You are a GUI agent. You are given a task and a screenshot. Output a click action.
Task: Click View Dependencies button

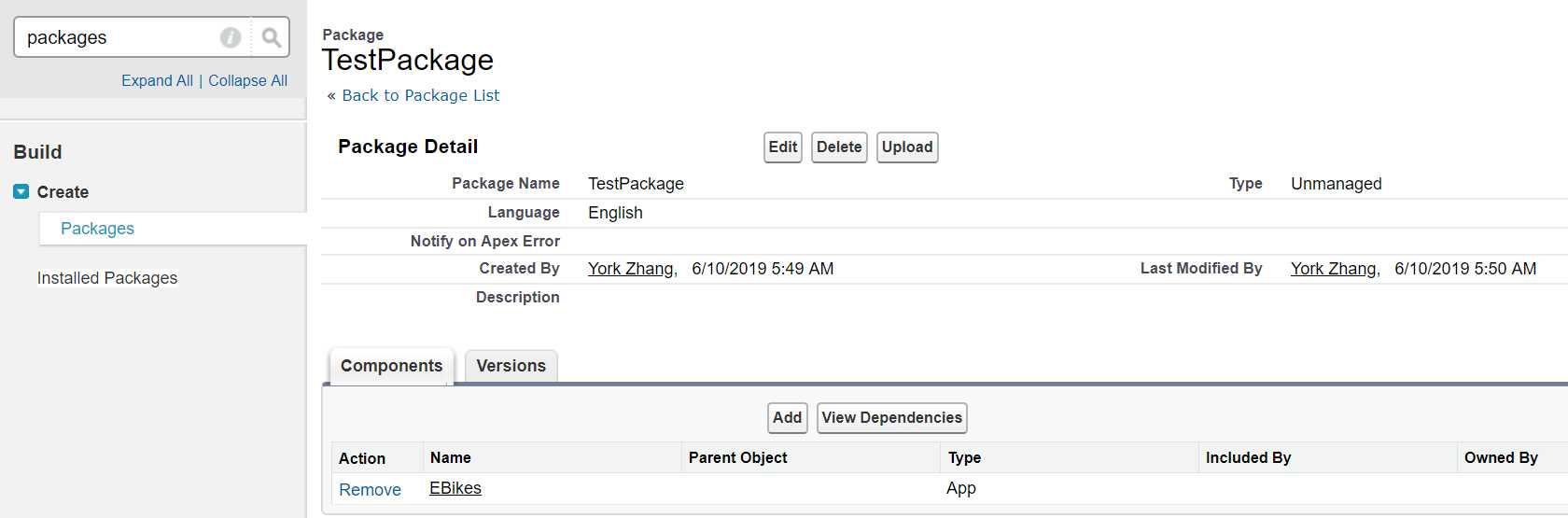pyautogui.click(x=892, y=418)
